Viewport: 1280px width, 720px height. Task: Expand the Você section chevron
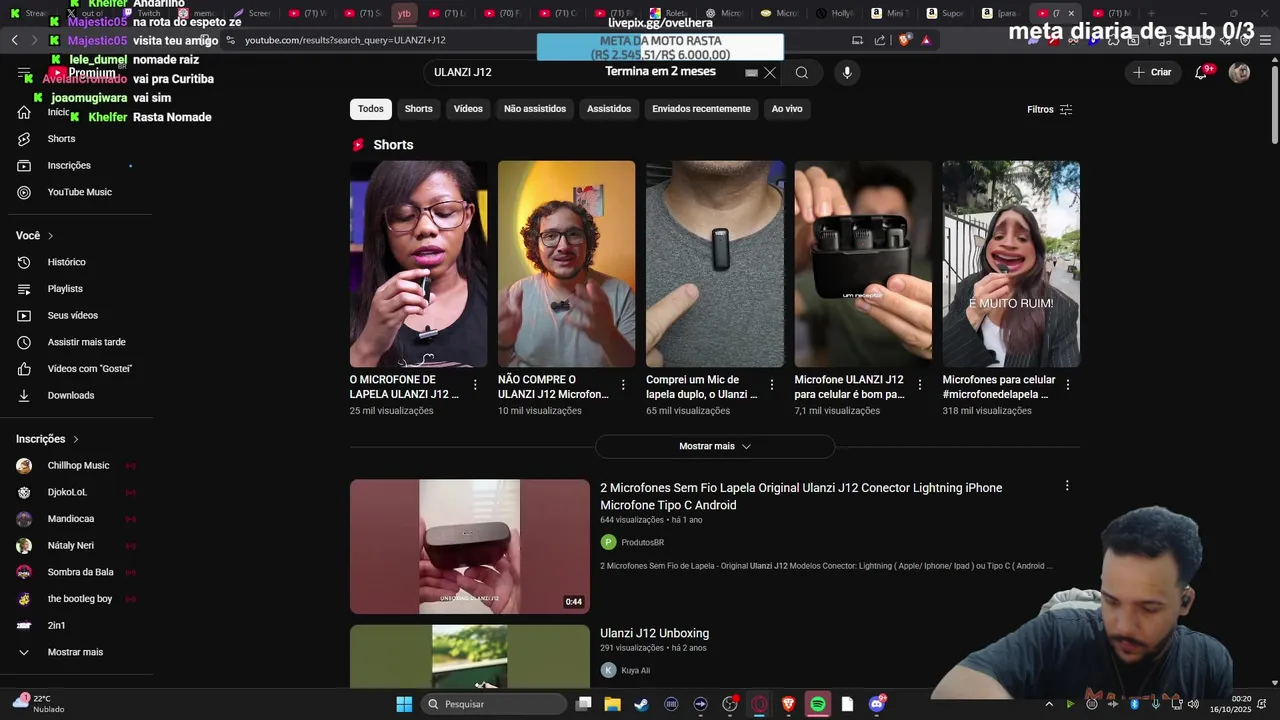click(x=50, y=236)
